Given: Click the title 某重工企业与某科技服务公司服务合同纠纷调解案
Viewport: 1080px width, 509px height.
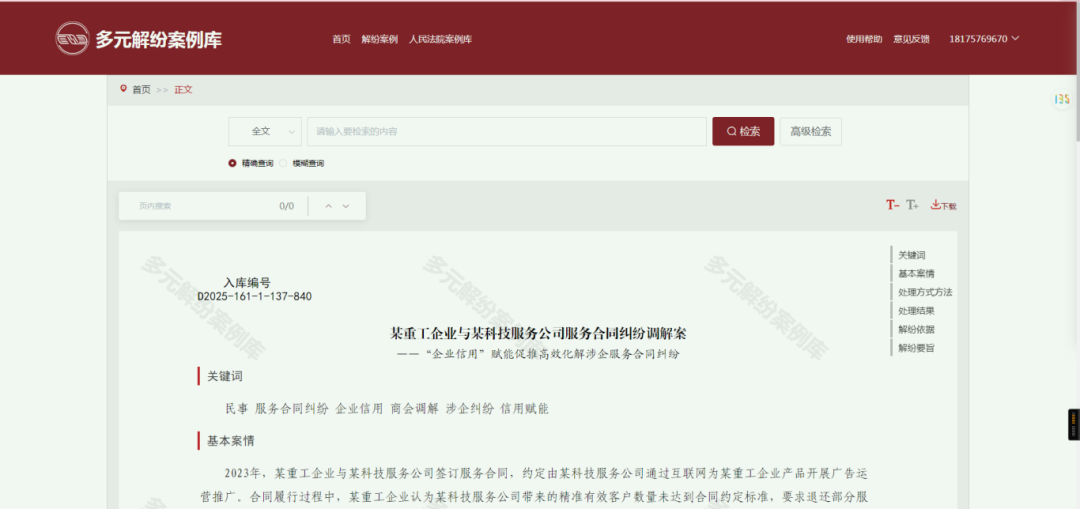Looking at the screenshot, I should tap(538, 334).
